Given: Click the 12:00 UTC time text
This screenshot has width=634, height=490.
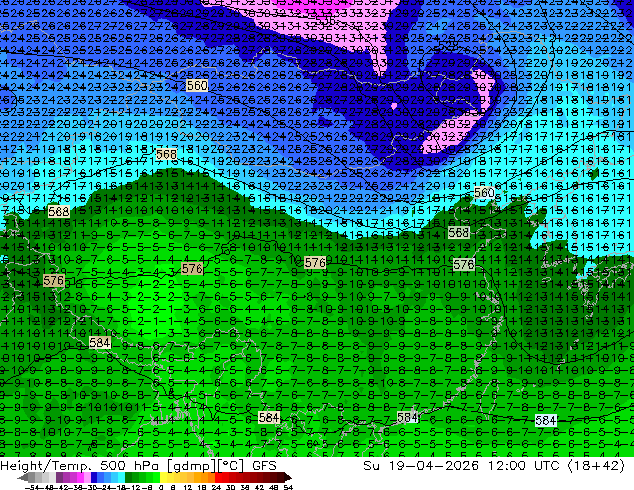Looking at the screenshot, I should point(525,465).
